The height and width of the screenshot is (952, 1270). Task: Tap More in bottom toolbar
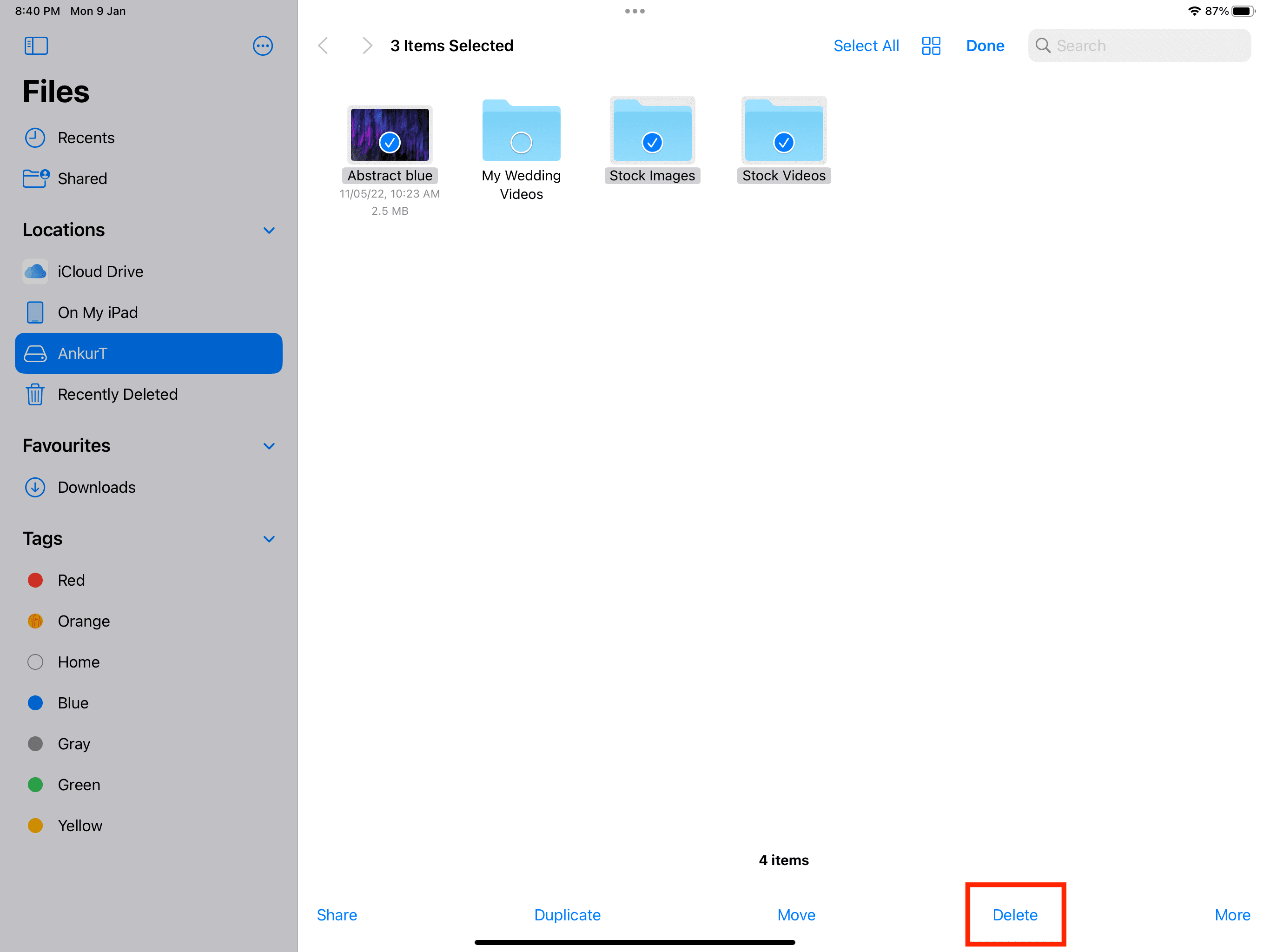[x=1232, y=915]
